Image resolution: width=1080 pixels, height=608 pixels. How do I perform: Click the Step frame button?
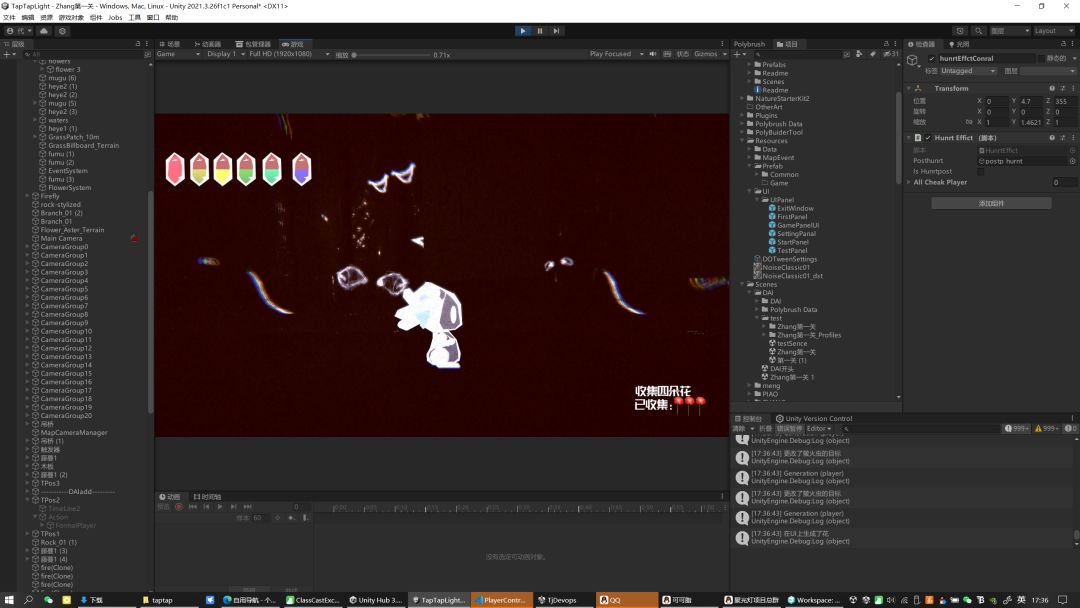tap(557, 31)
